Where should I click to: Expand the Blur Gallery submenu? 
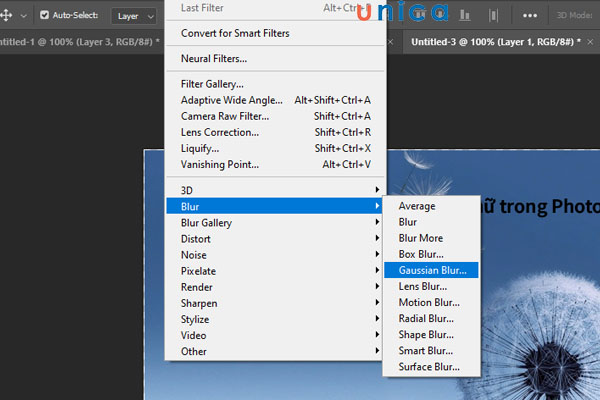click(x=276, y=222)
